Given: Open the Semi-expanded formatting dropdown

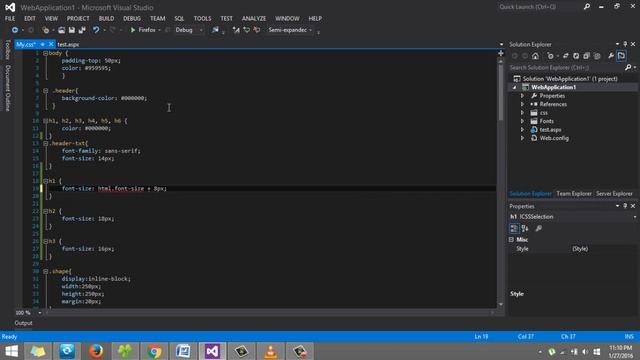Looking at the screenshot, I should coord(290,30).
